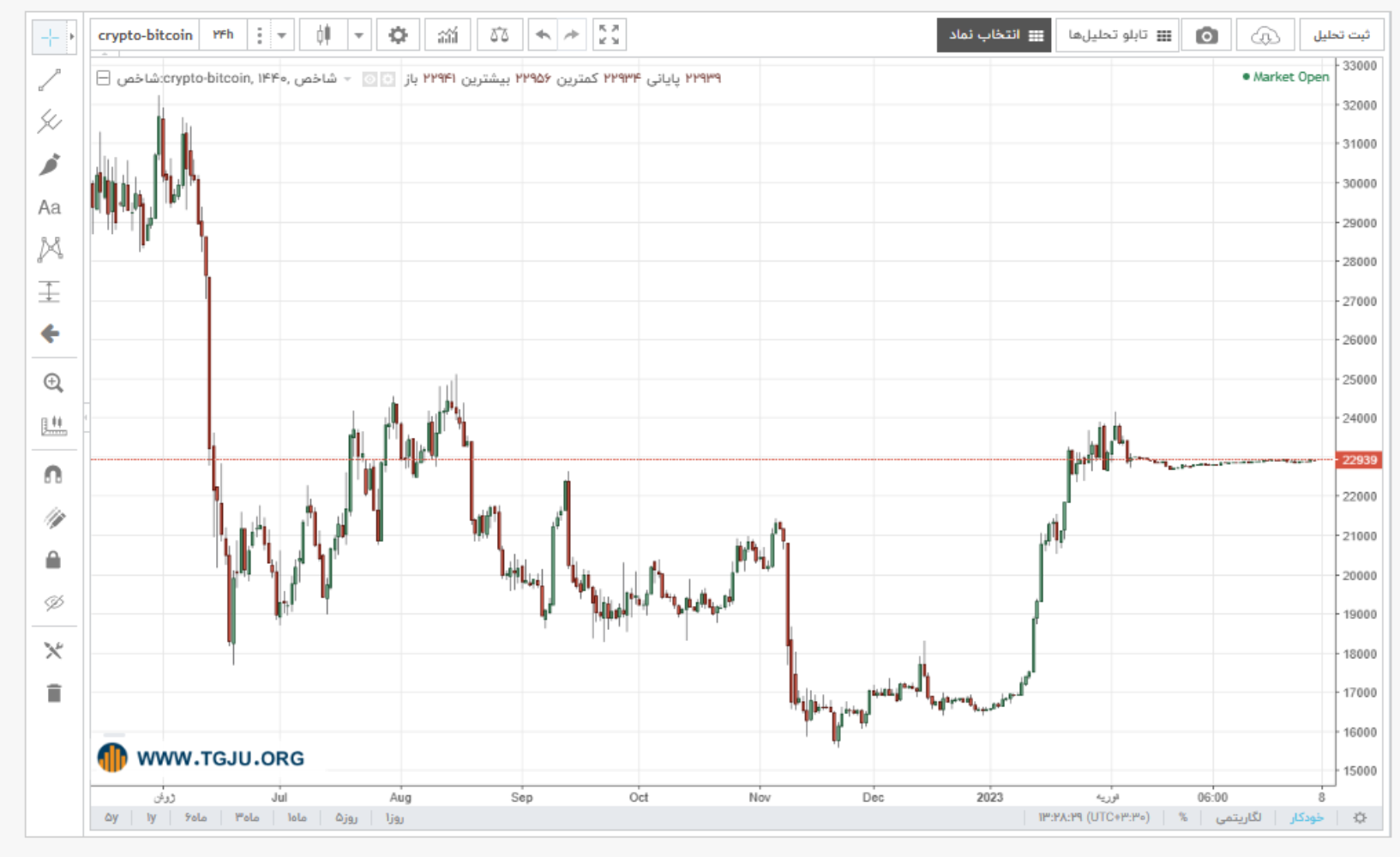Click the back arrow icon in left toolbar
The height and width of the screenshot is (857, 1400).
coord(50,333)
